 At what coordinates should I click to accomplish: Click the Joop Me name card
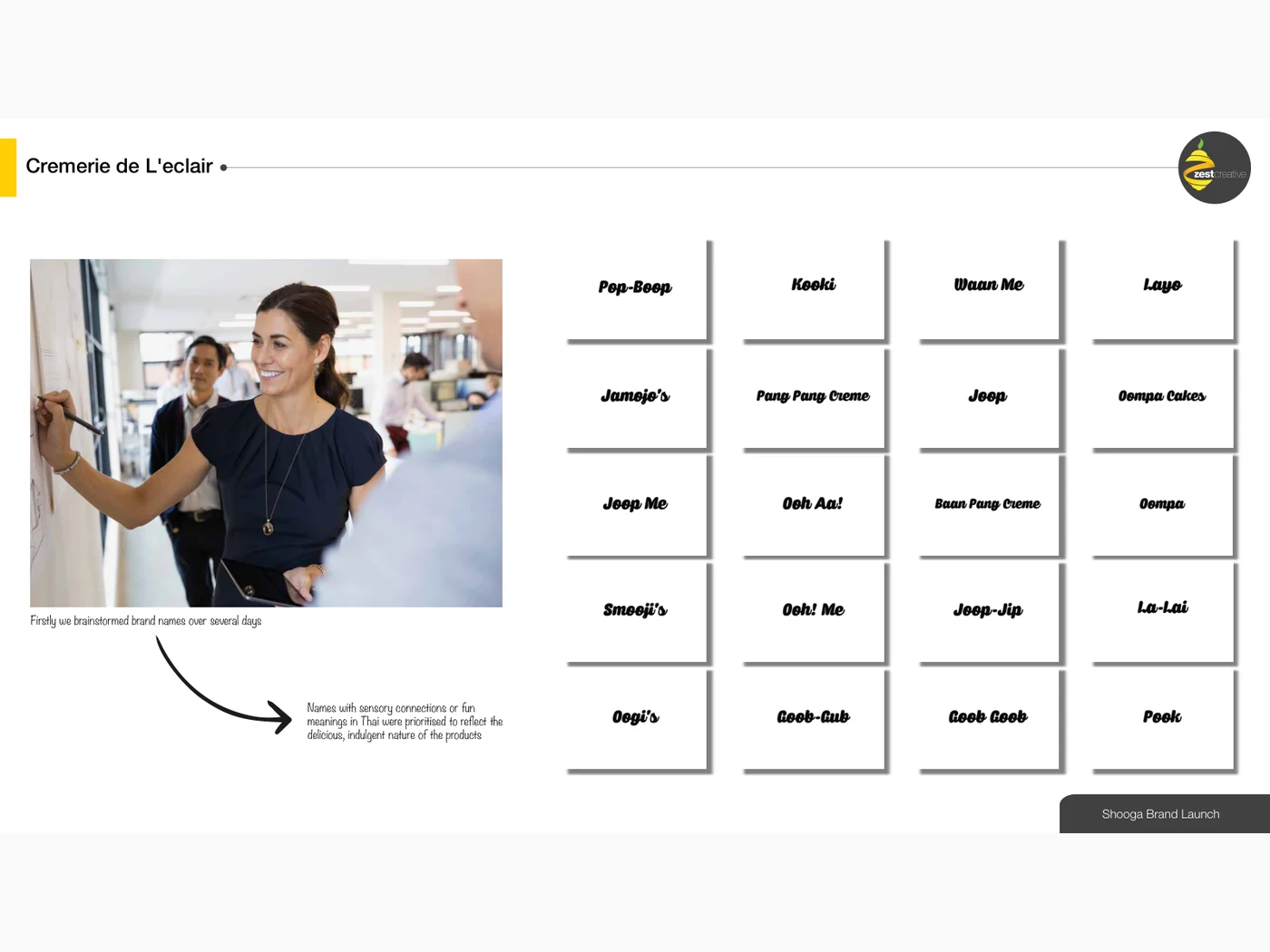click(x=638, y=506)
